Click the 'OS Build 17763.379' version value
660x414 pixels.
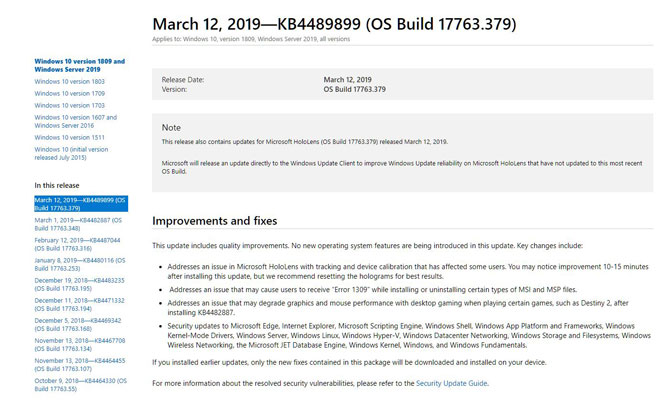pos(354,89)
